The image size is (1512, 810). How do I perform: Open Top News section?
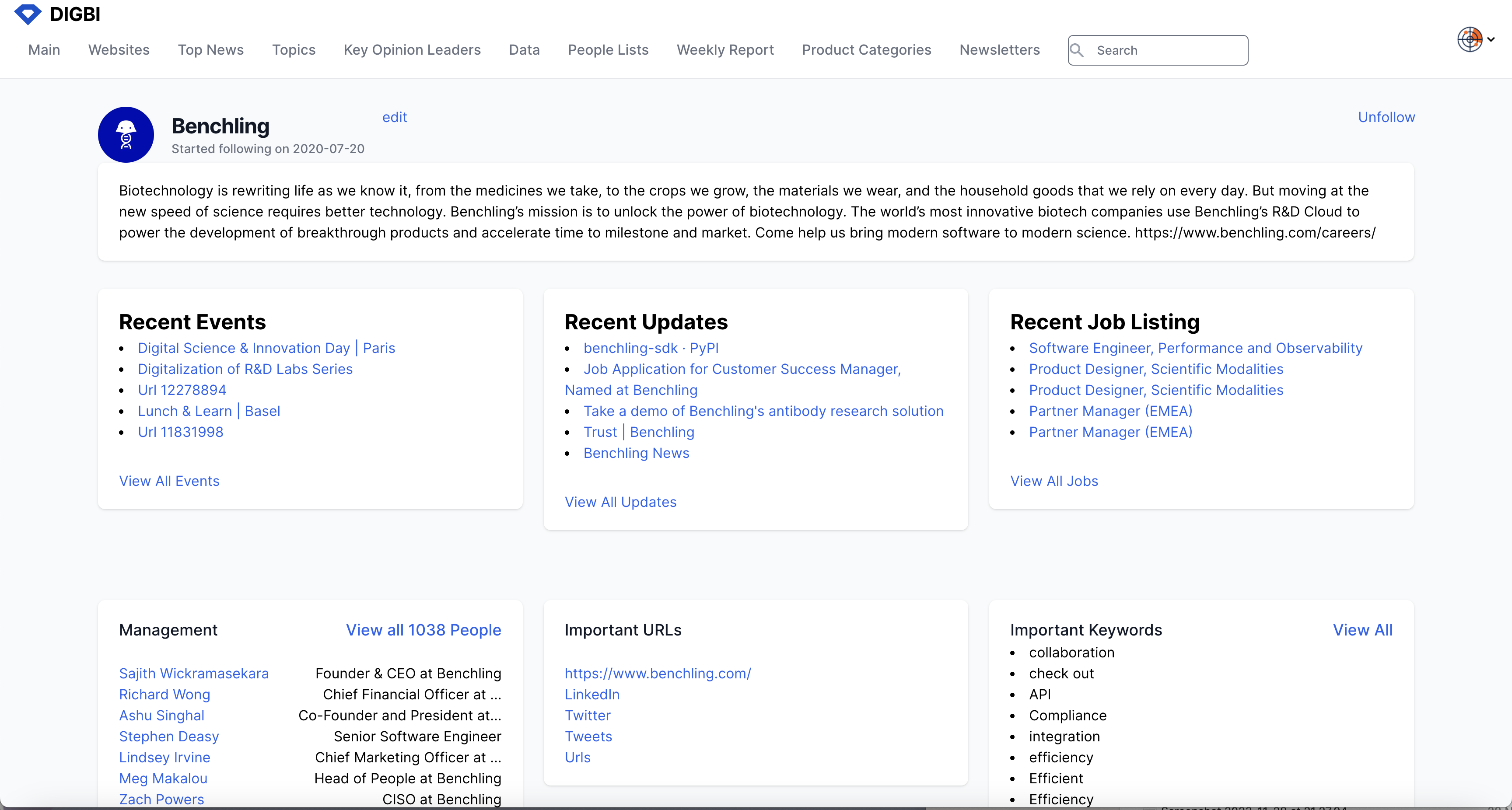tap(211, 50)
